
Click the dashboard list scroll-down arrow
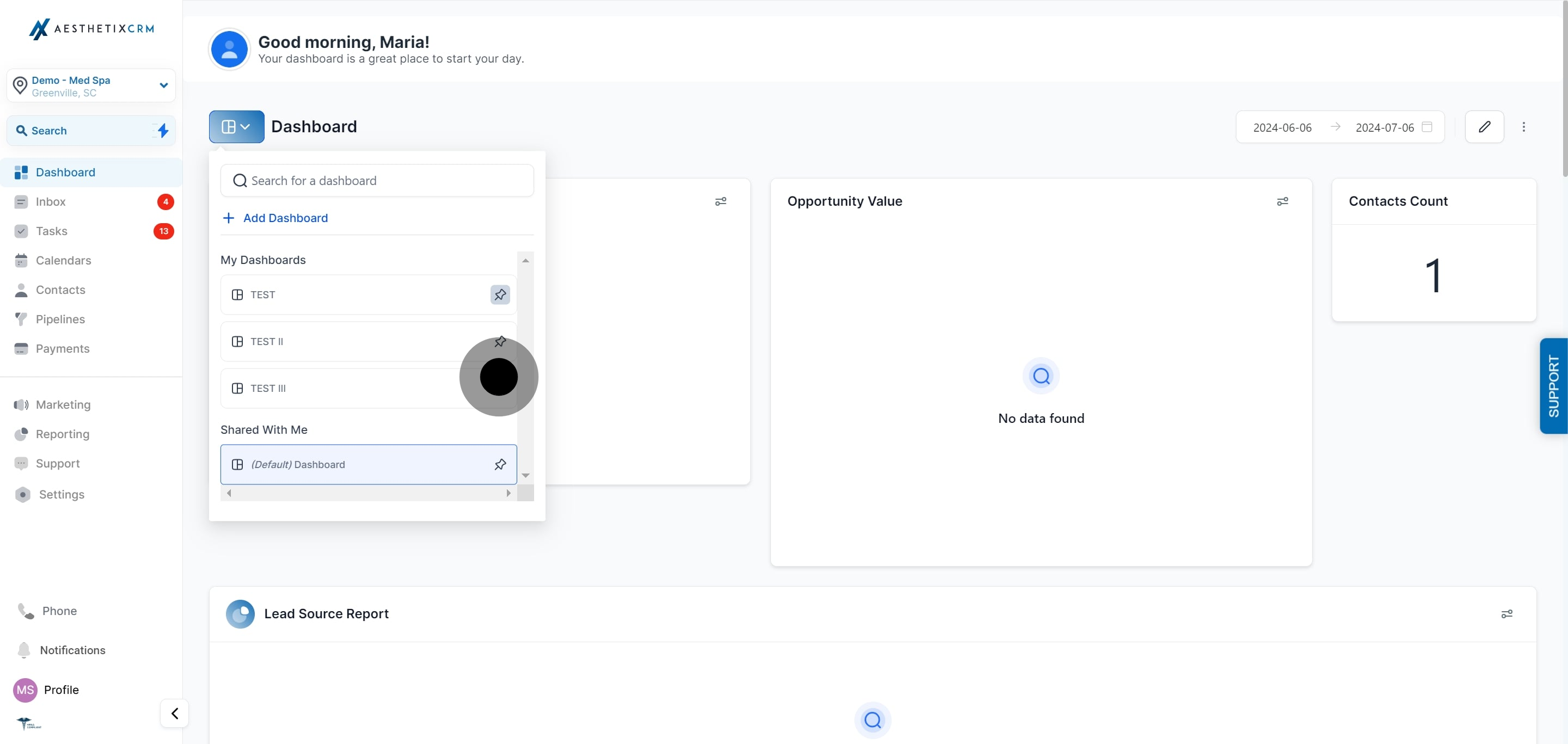(525, 475)
